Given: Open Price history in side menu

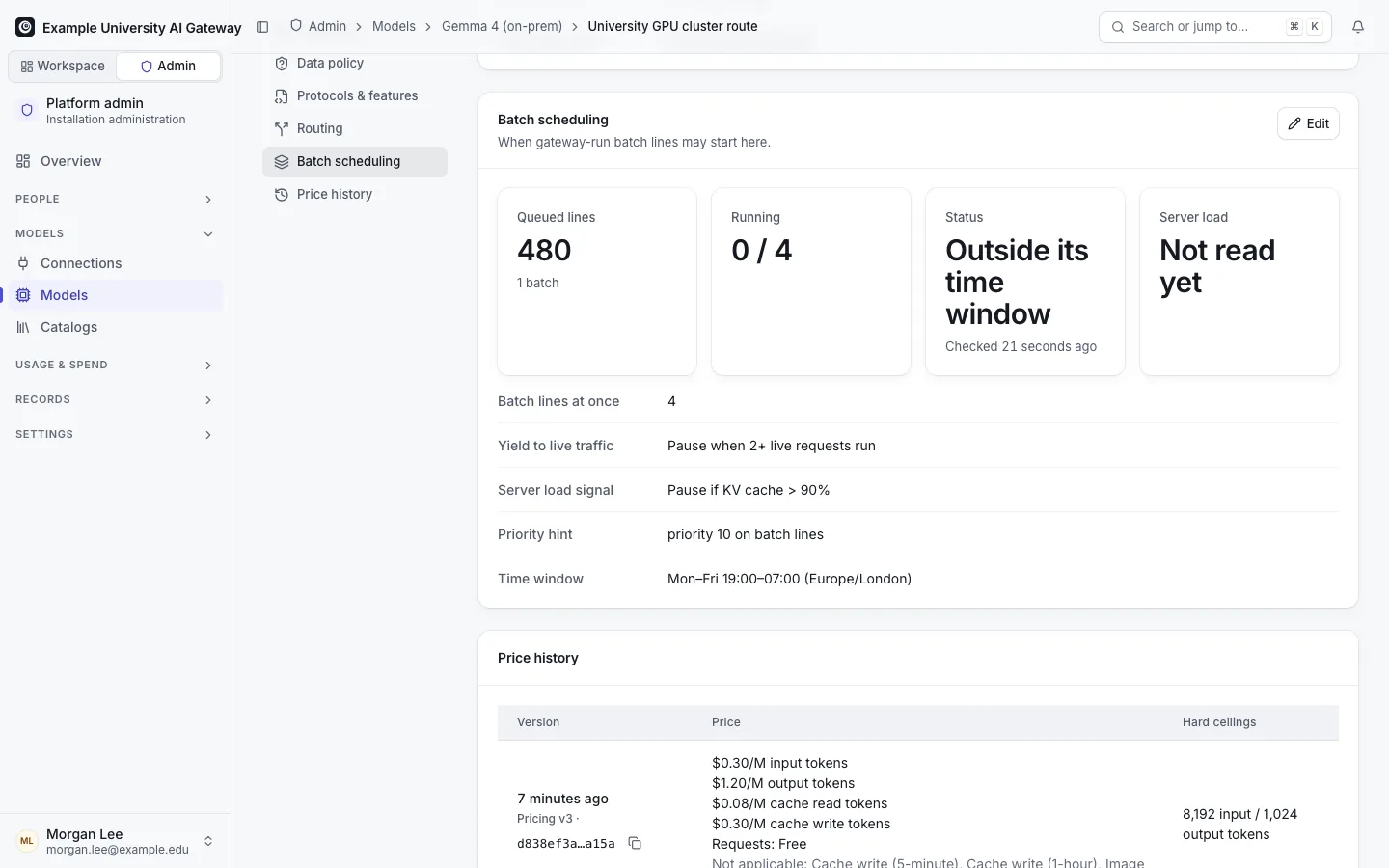Looking at the screenshot, I should click(355, 194).
